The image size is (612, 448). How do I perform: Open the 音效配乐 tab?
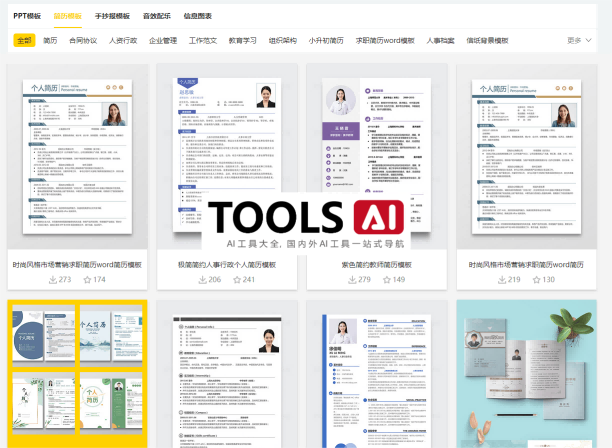[157, 18]
